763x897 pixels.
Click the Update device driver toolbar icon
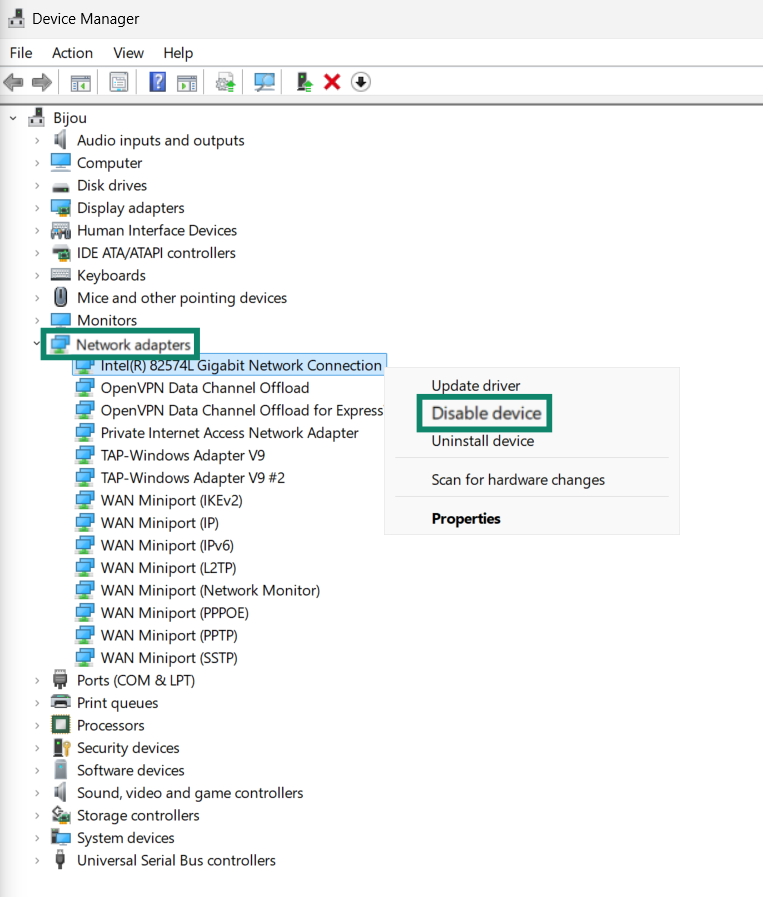(x=225, y=82)
